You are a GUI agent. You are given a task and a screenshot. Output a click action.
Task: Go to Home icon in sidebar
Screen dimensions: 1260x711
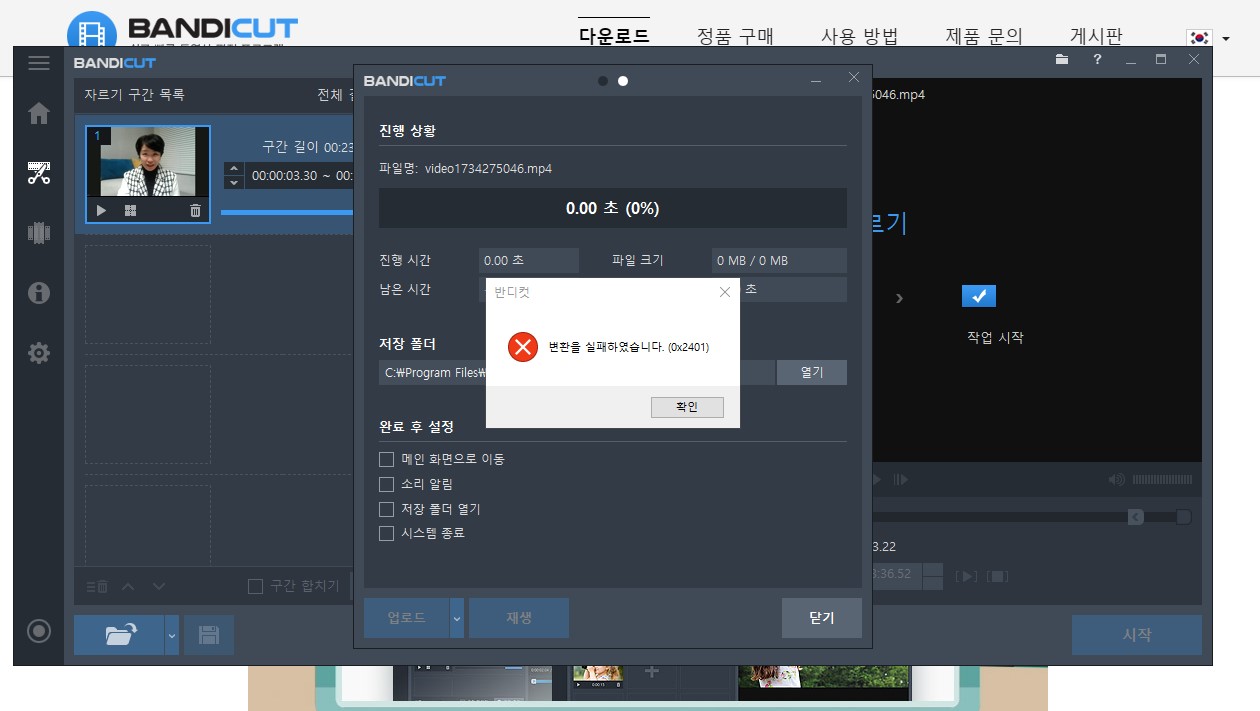coord(39,113)
